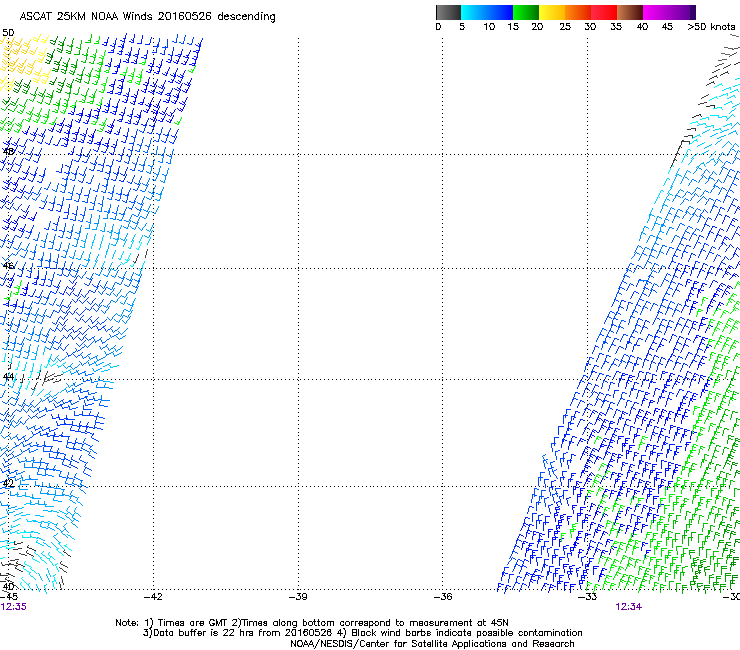Pick the brown 35-40 knots color band
The image size is (740, 650).
coord(630,12)
